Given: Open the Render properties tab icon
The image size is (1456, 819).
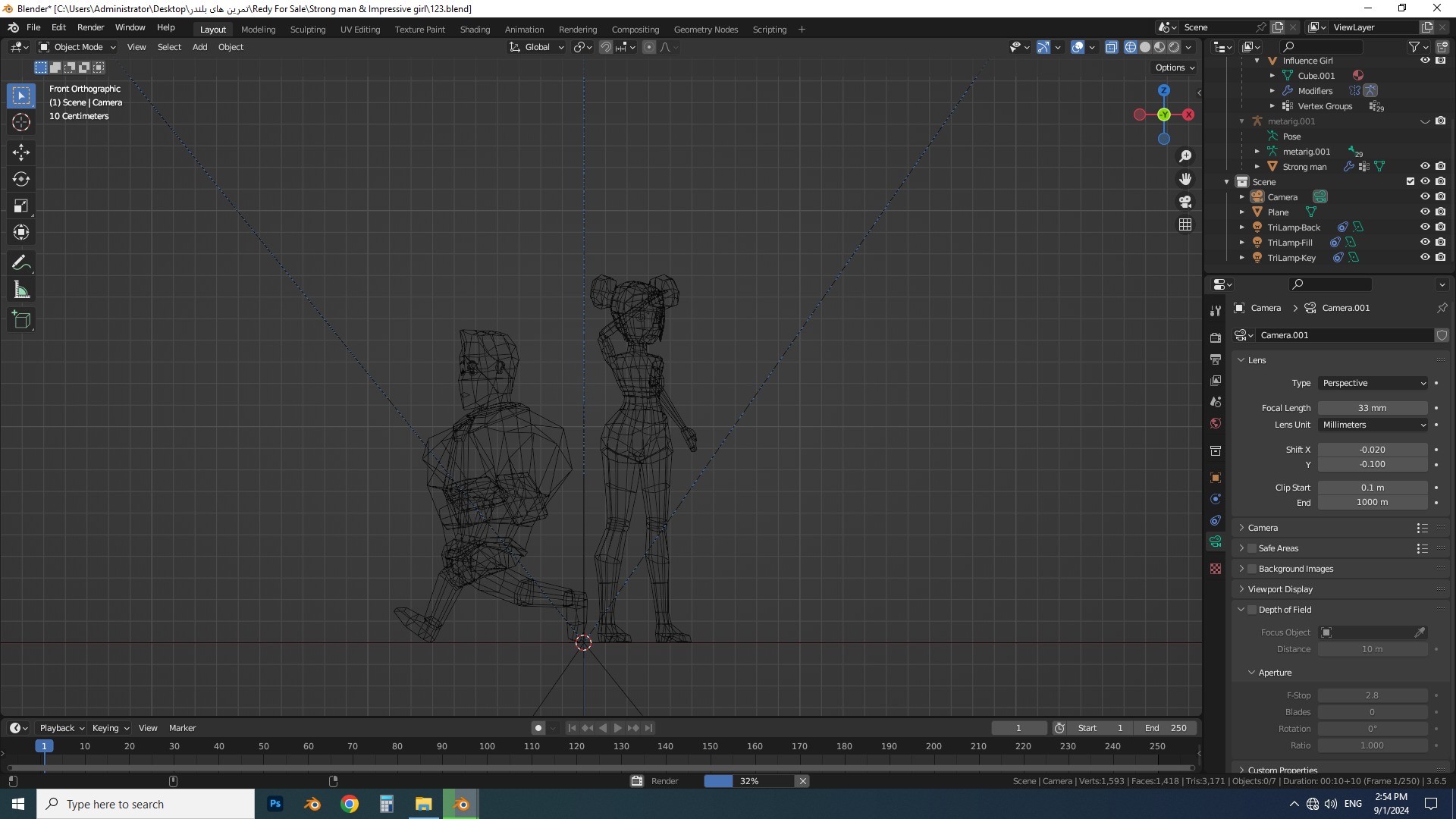Looking at the screenshot, I should point(1216,337).
